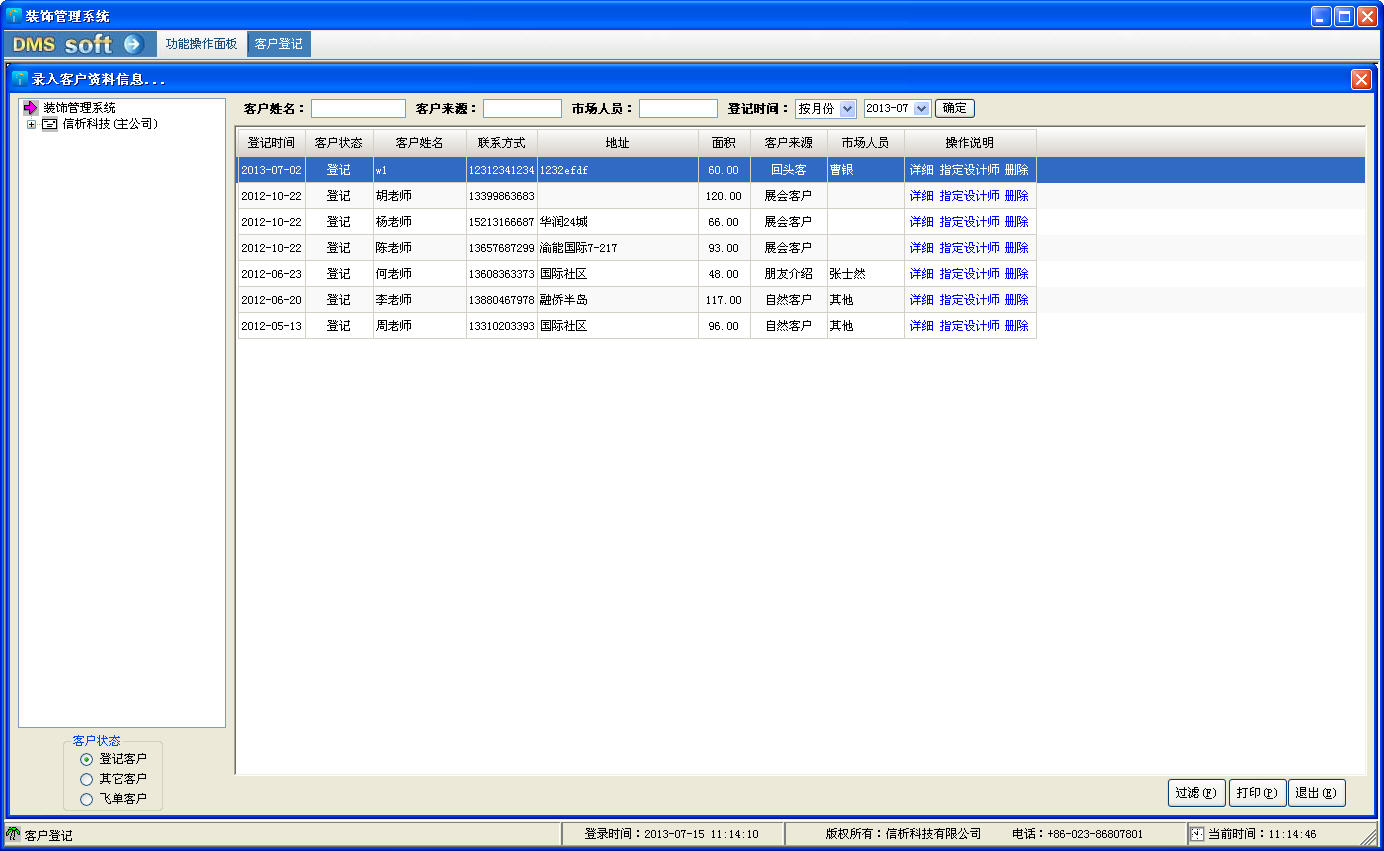Image resolution: width=1384 pixels, height=851 pixels.
Task: Click the 市场人员 column header
Action: (866, 143)
